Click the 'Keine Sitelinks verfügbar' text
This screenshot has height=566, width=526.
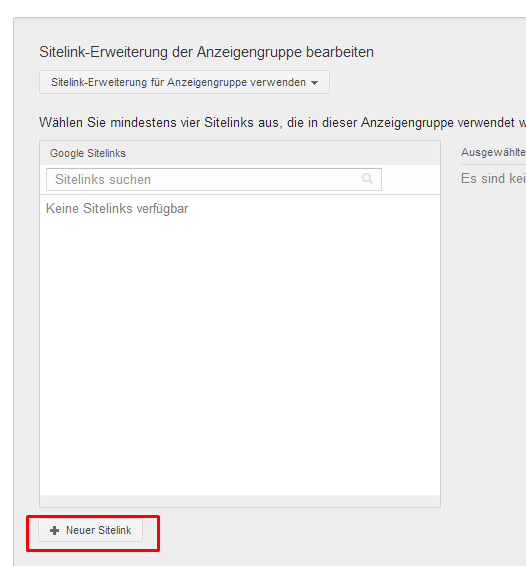[117, 209]
